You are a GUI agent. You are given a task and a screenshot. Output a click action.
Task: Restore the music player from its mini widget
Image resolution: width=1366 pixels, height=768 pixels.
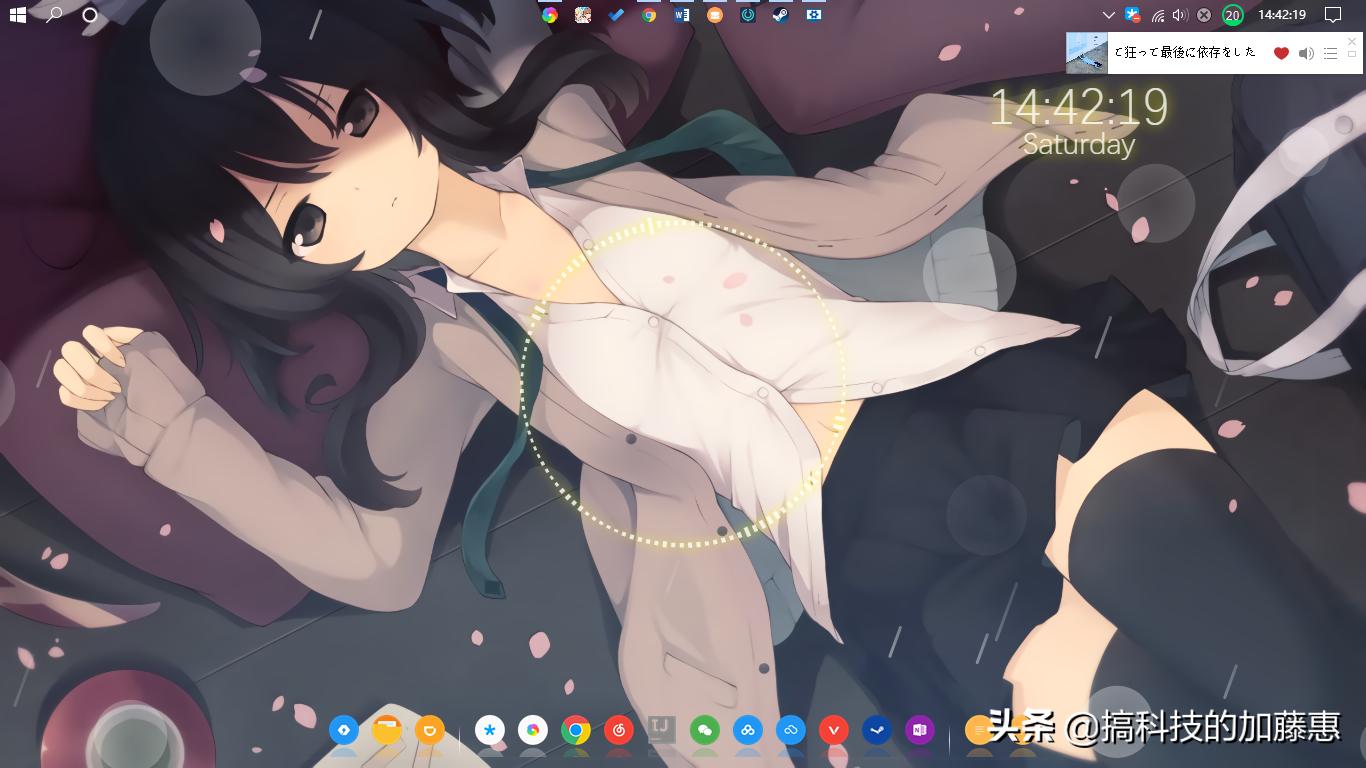(x=1352, y=54)
